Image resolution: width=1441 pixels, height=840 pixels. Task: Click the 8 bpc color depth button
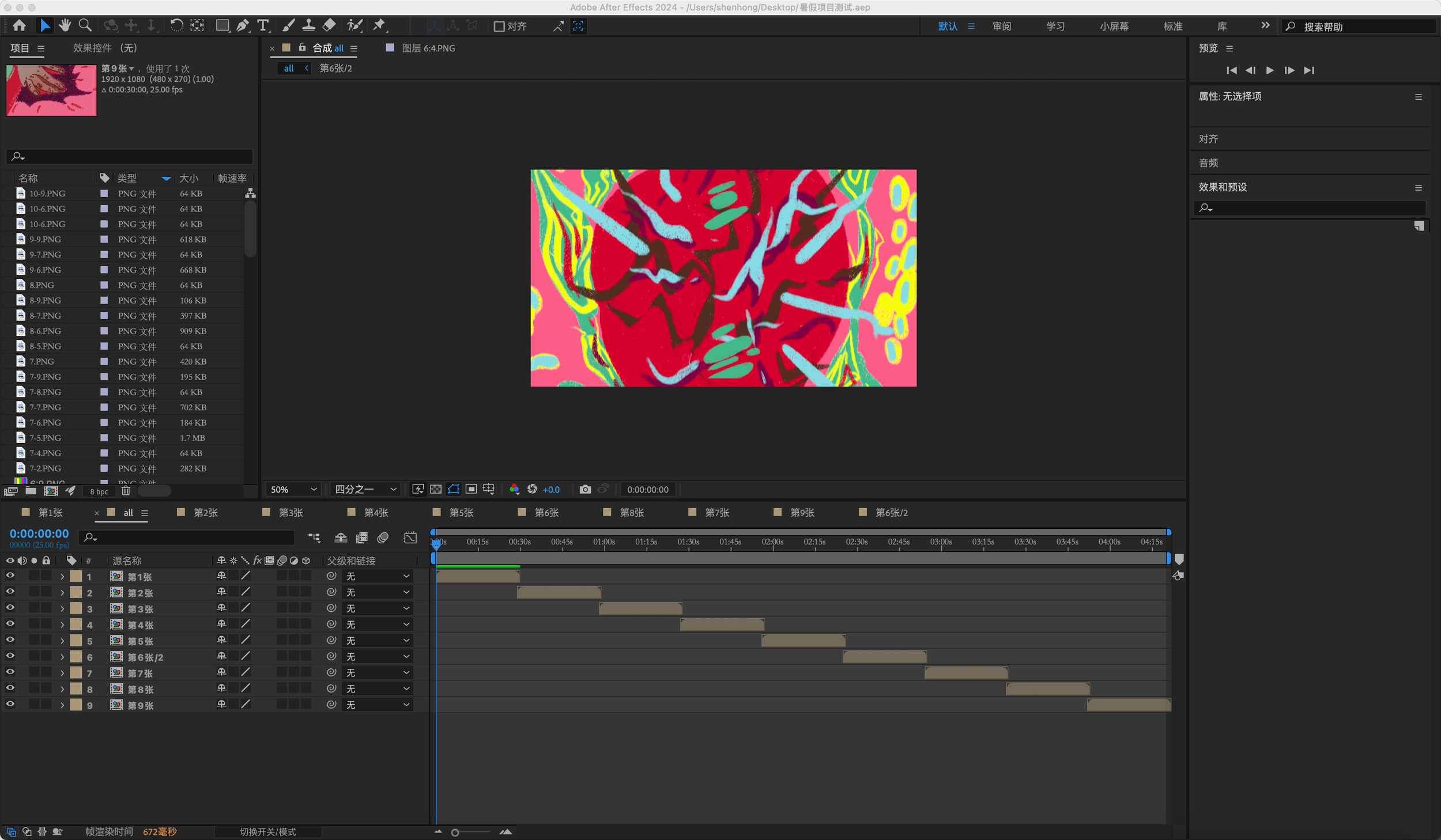click(99, 491)
